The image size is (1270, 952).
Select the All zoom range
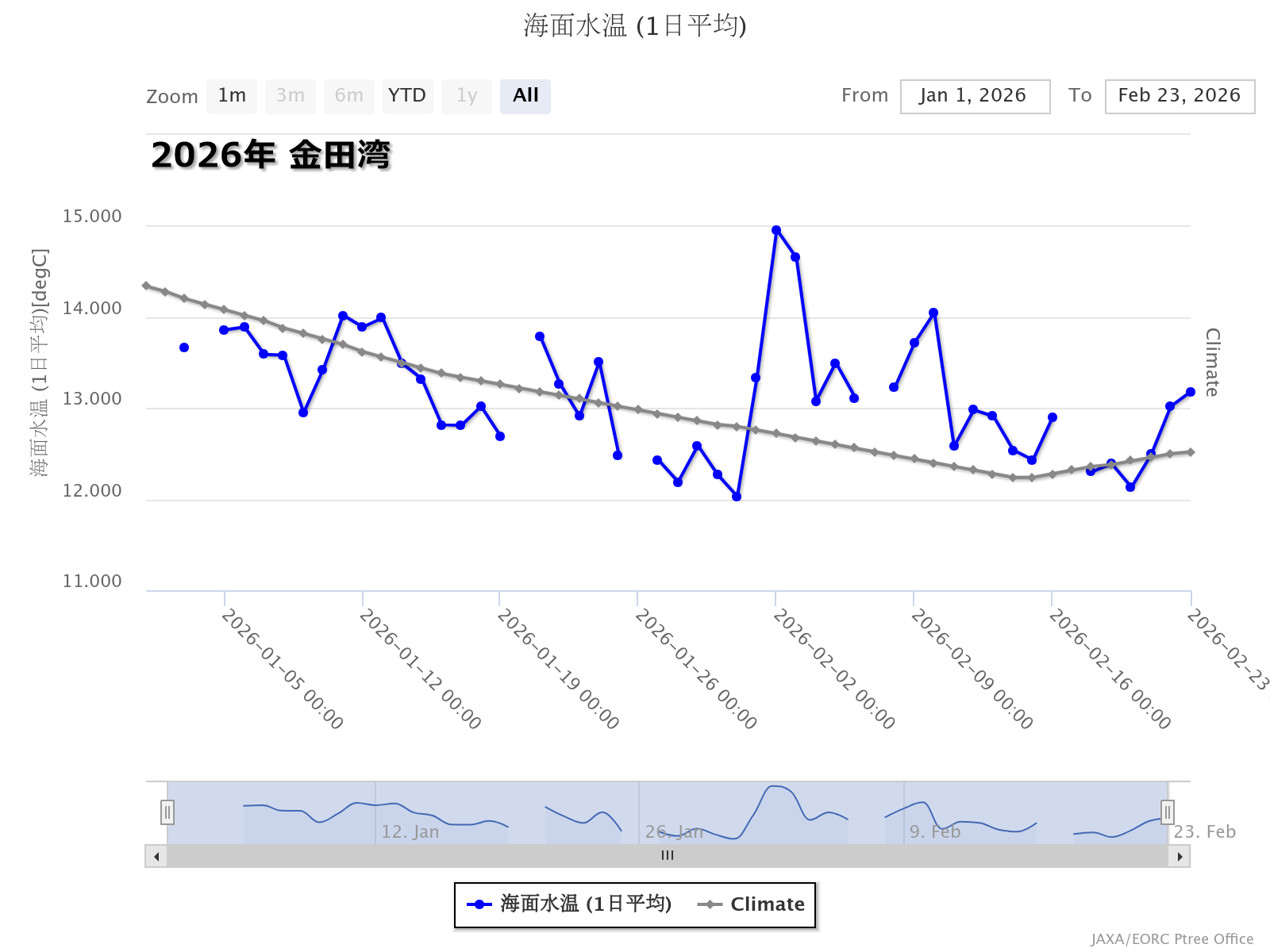525,96
